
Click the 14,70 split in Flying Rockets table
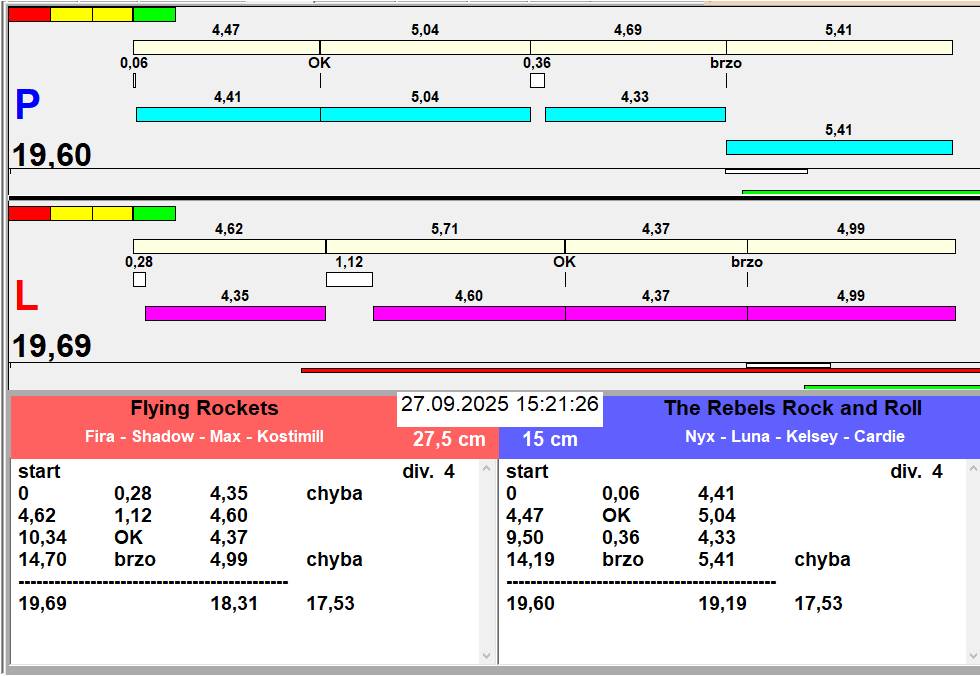[x=42, y=559]
